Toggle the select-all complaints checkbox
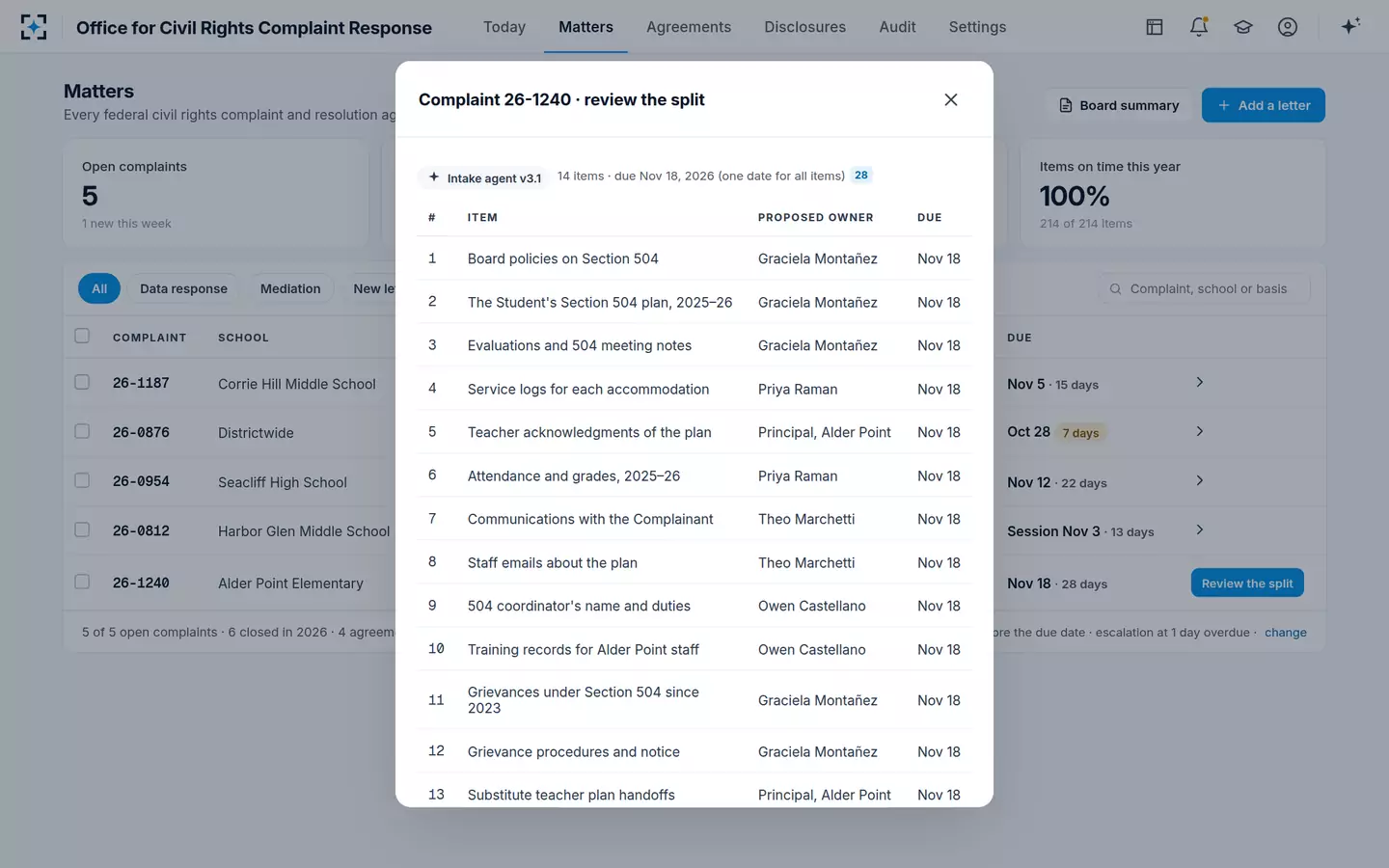This screenshot has width=1389, height=868. tap(82, 336)
